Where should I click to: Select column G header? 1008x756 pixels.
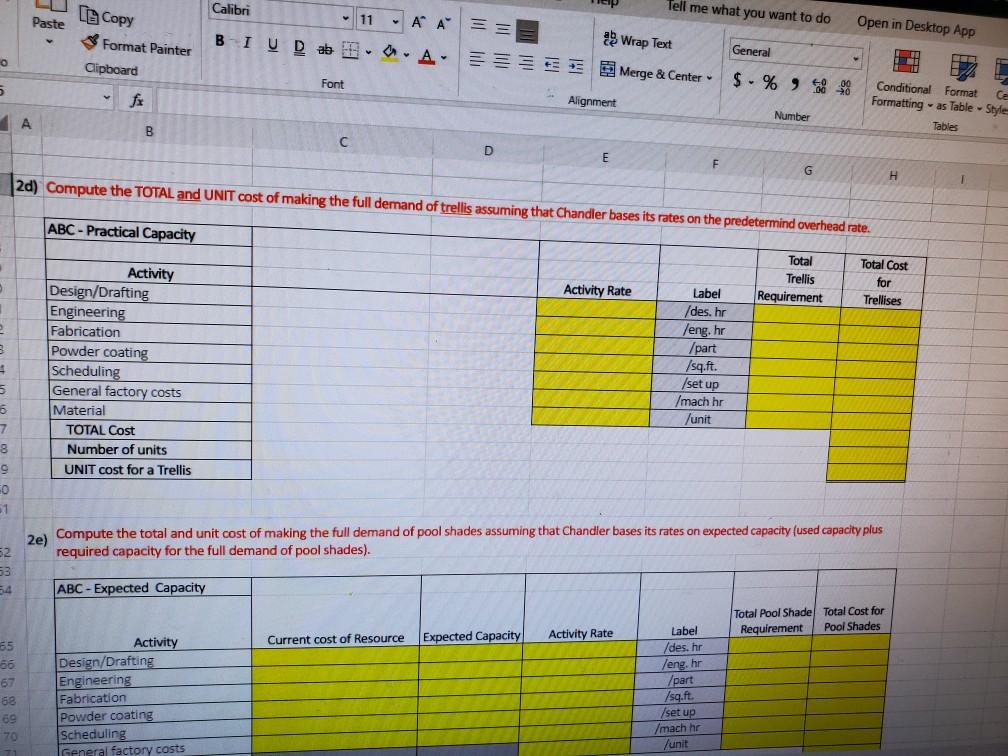tap(808, 170)
